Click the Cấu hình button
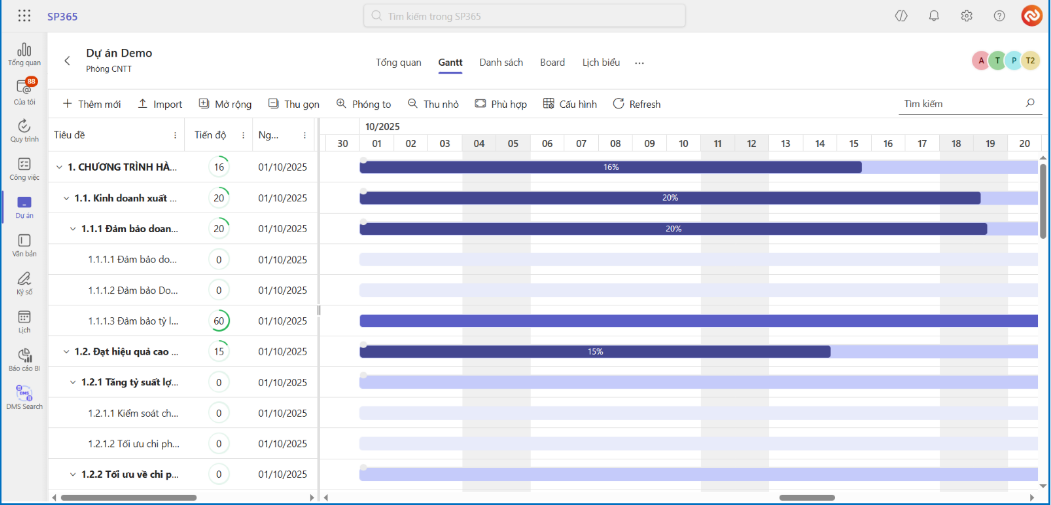This screenshot has width=1051, height=505. click(x=569, y=104)
